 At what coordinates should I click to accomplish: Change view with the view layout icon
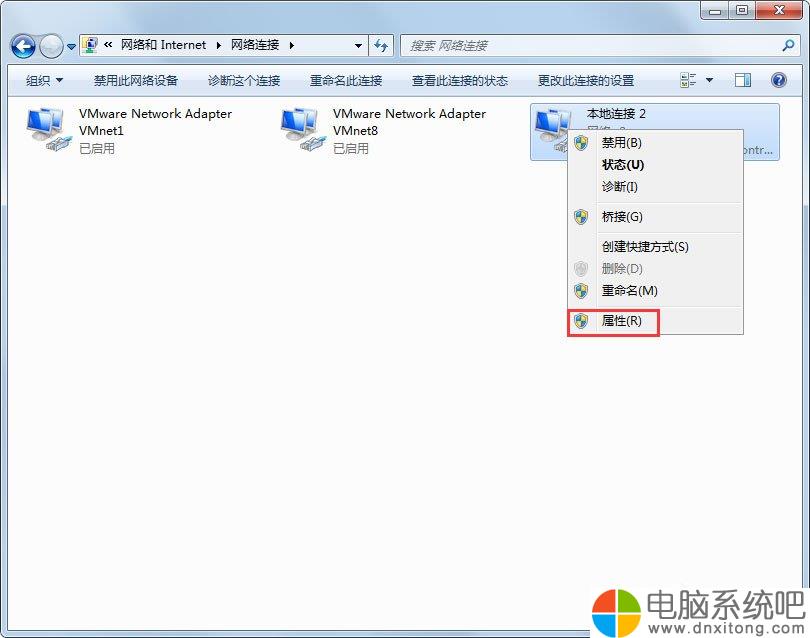(688, 80)
